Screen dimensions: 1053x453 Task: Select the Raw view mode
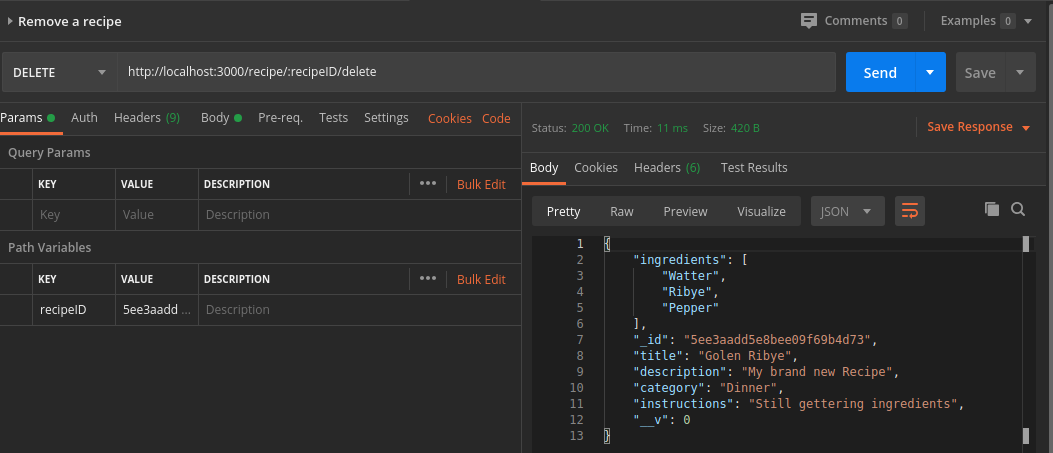coord(622,211)
